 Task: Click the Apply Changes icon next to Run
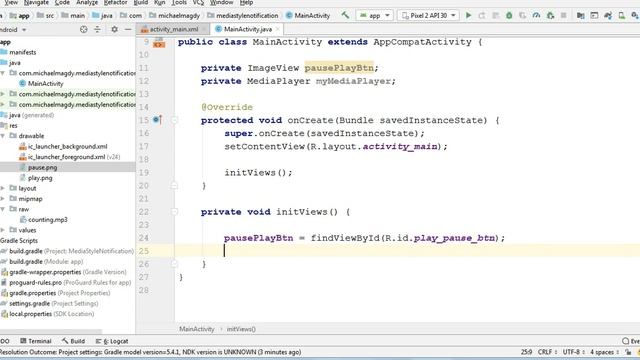[482, 16]
